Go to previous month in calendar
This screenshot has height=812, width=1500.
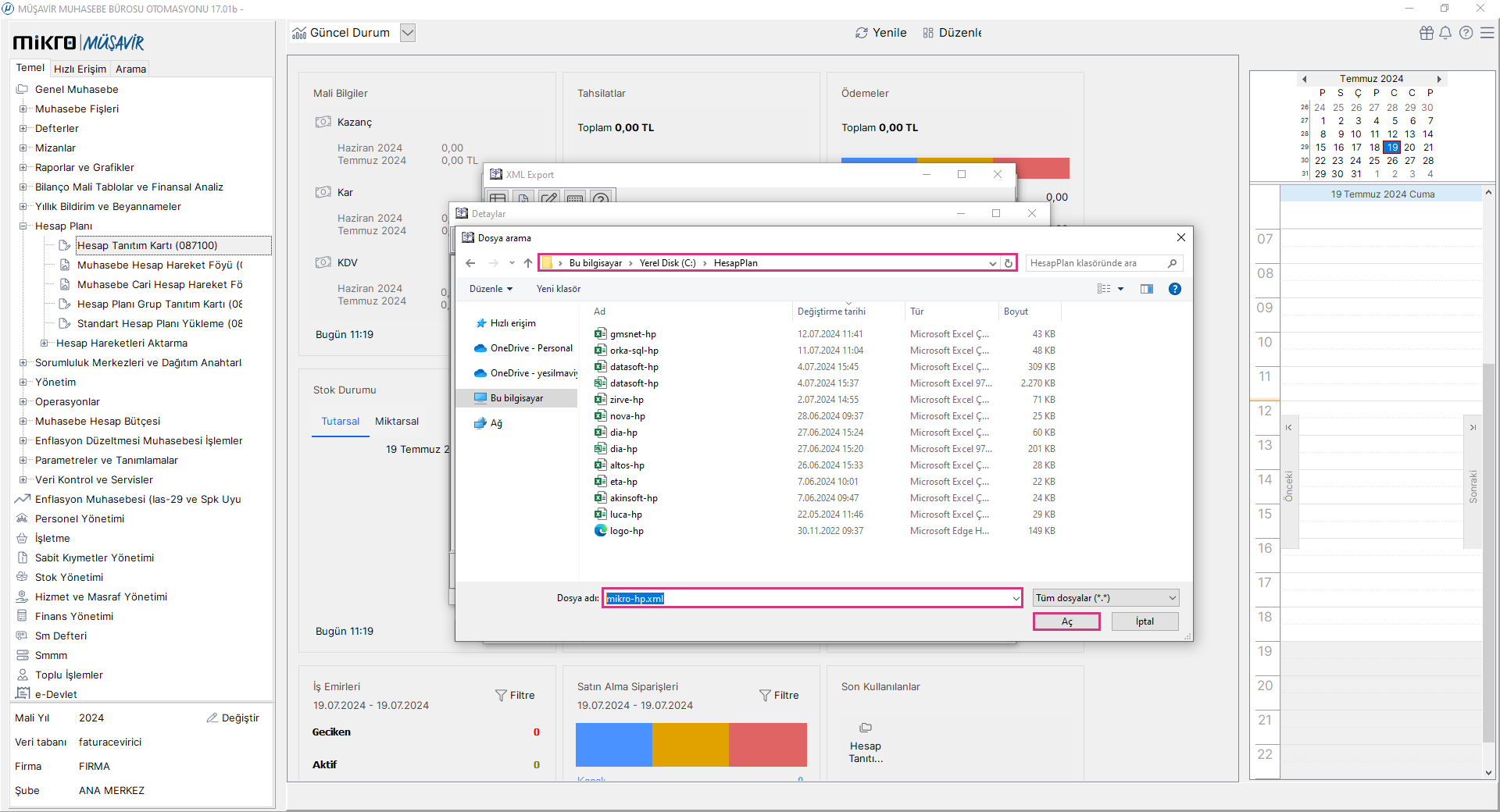[1304, 79]
